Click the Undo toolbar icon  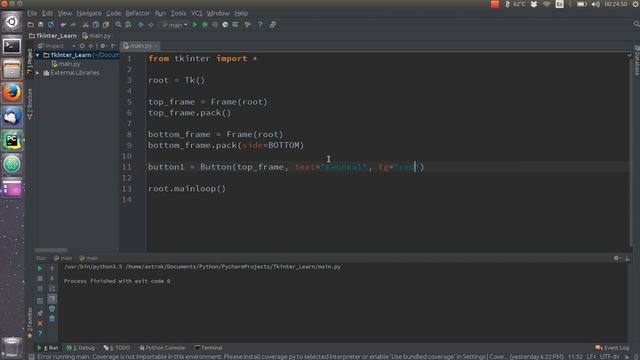point(63,24)
